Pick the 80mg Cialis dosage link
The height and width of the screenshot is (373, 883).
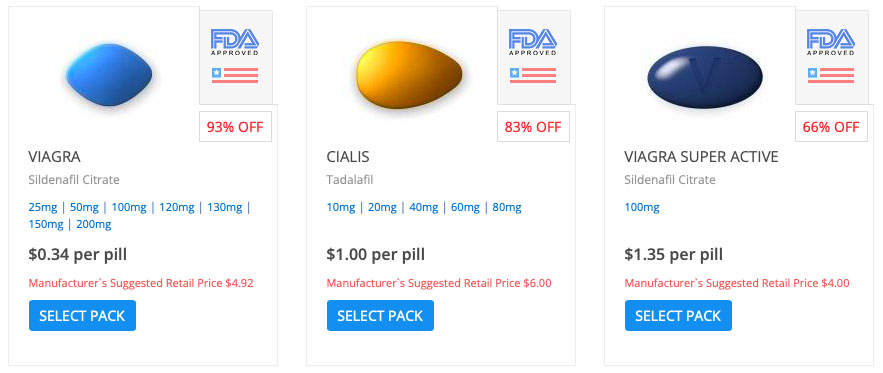[x=507, y=207]
